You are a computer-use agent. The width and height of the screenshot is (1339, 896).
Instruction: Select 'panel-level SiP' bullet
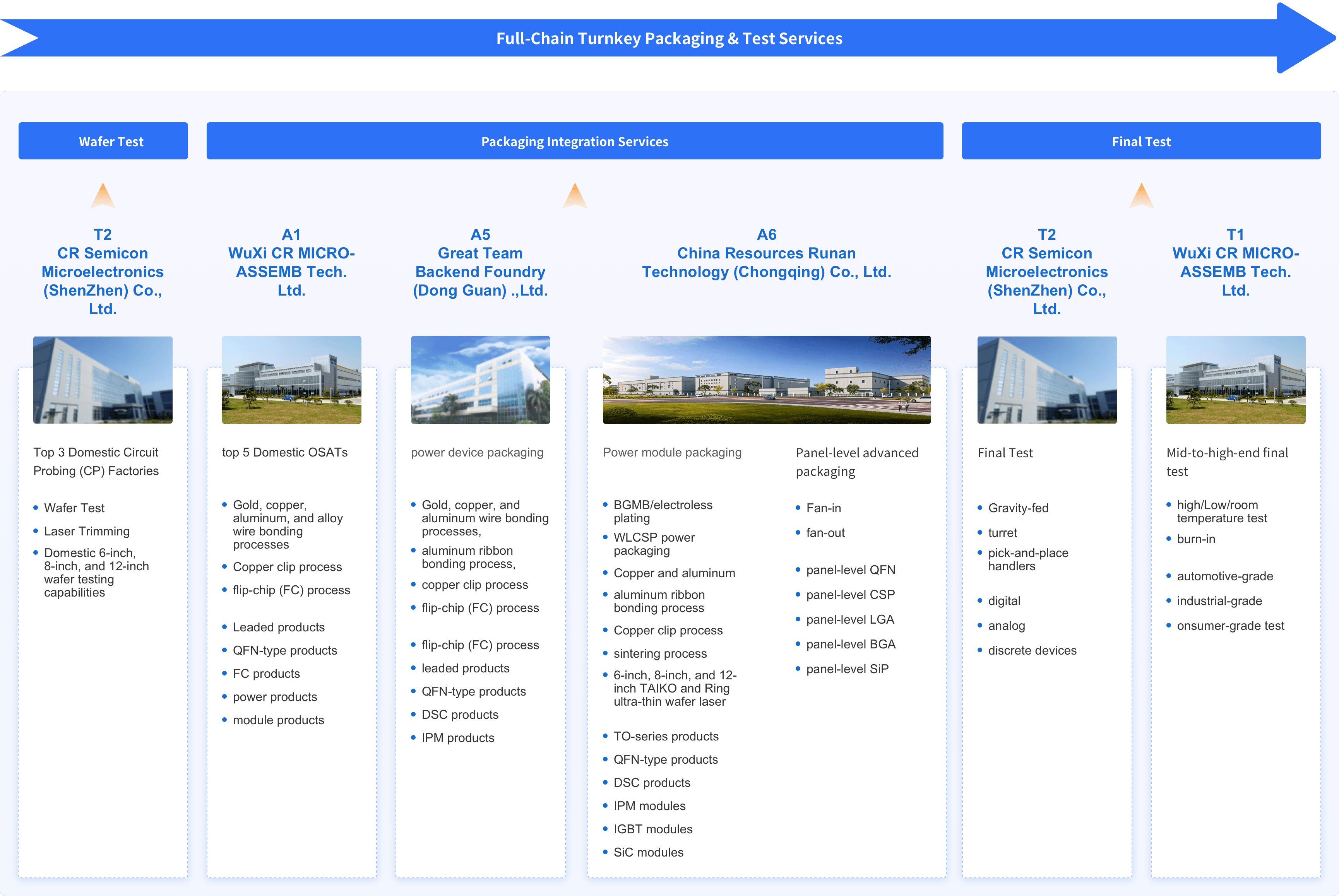(x=848, y=669)
